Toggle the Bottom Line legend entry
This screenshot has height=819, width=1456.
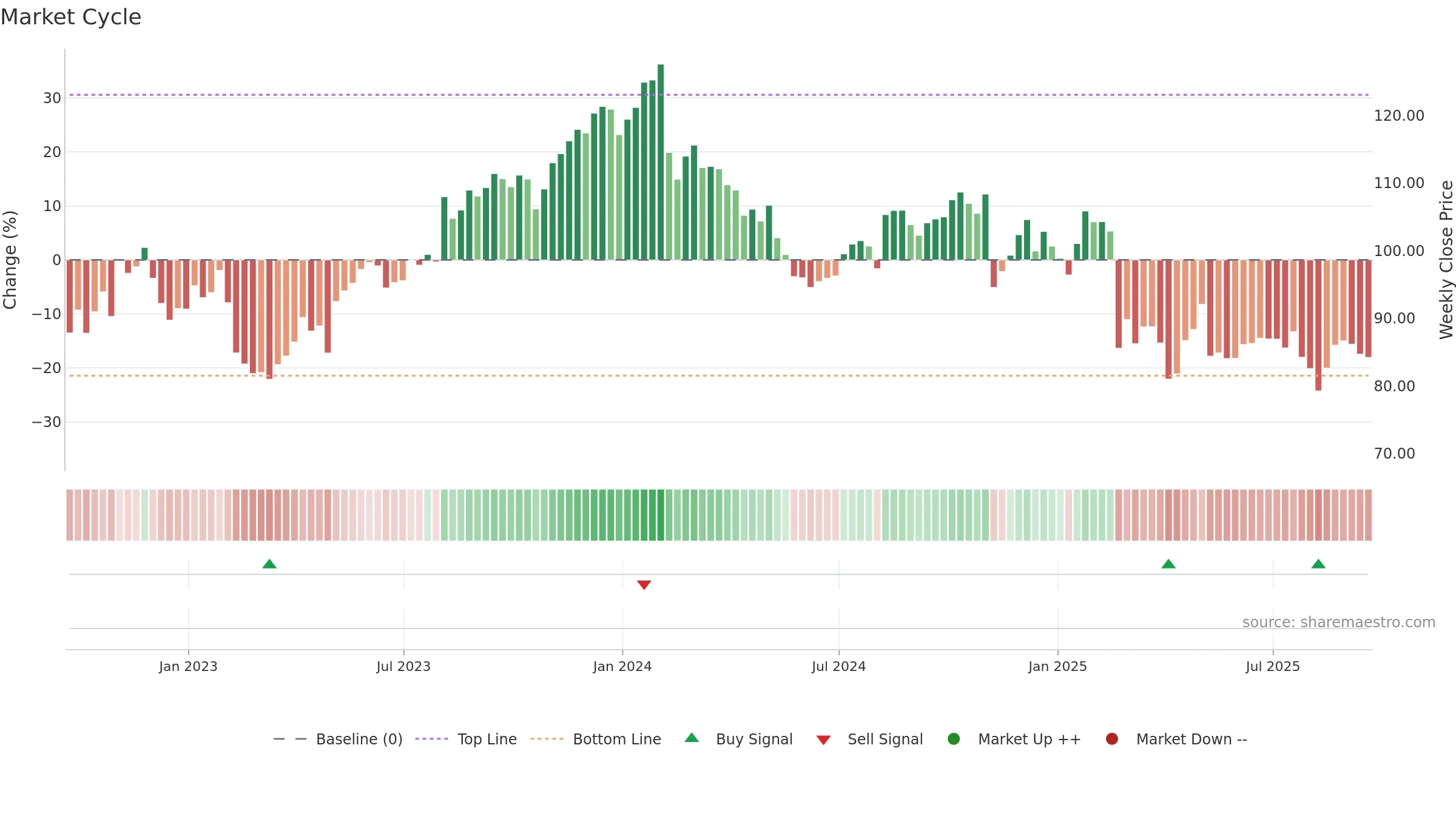(596, 739)
